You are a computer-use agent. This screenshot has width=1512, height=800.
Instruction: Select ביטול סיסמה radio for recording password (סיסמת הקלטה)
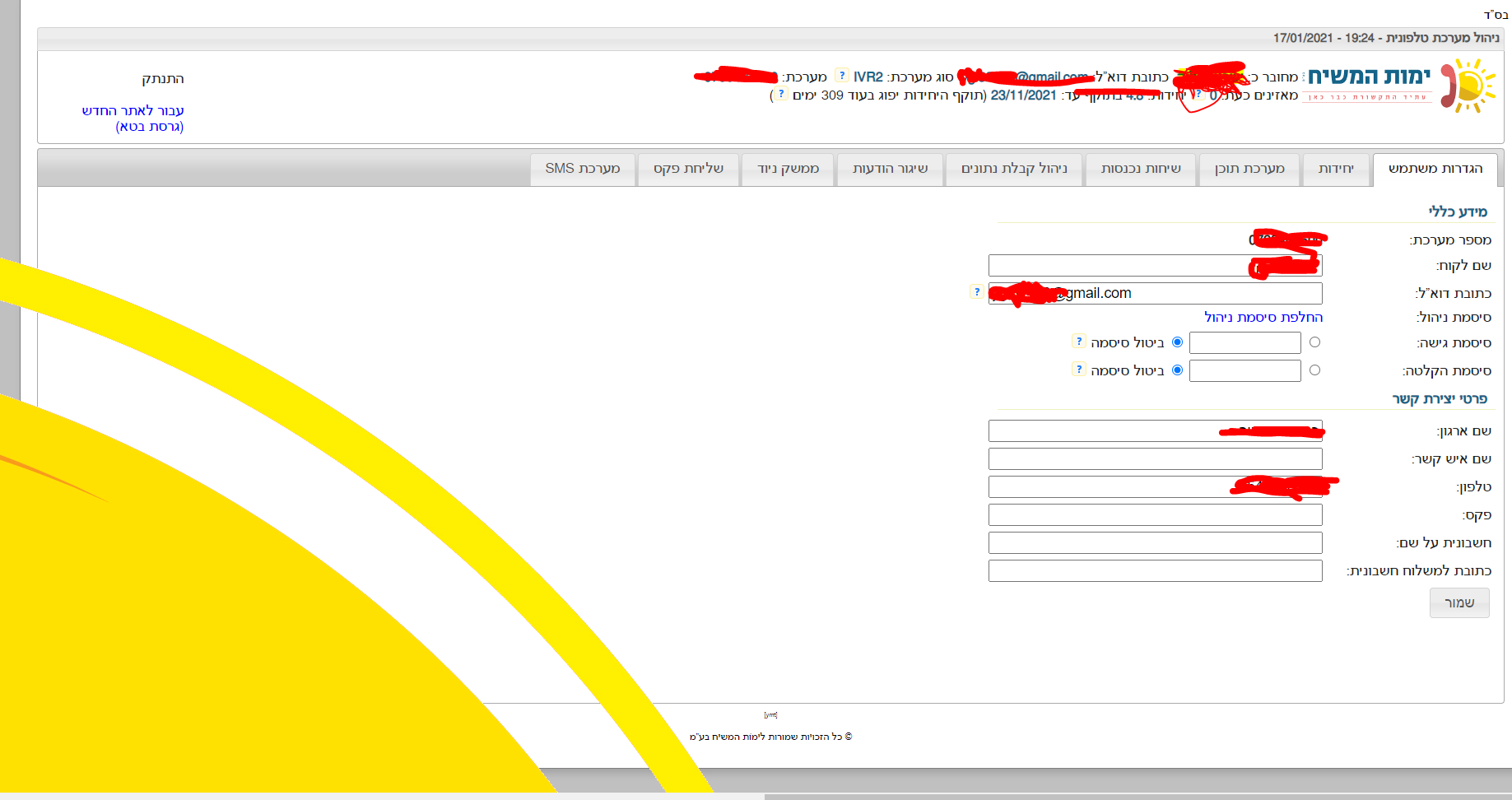1177,370
